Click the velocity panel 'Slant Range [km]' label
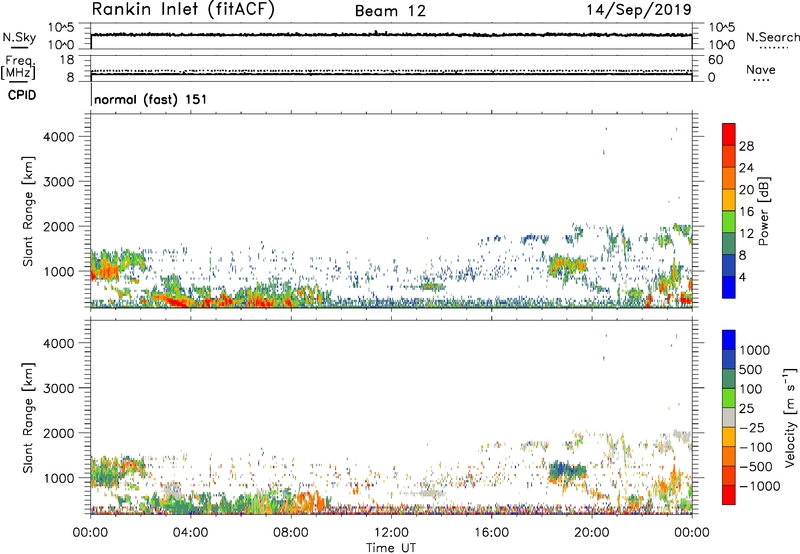The image size is (800, 554). (28, 418)
